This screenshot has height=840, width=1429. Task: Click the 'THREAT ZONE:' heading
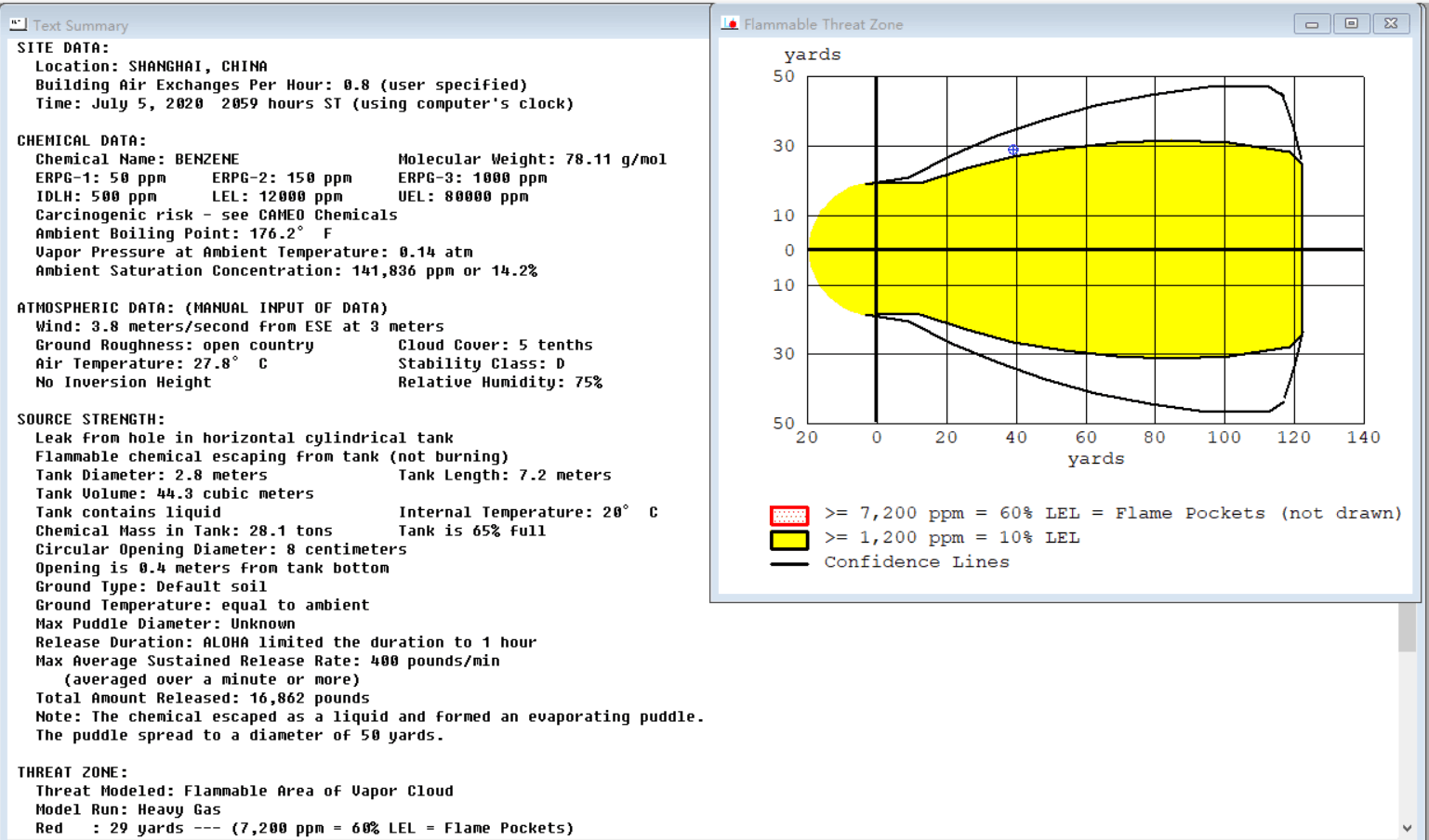73,773
